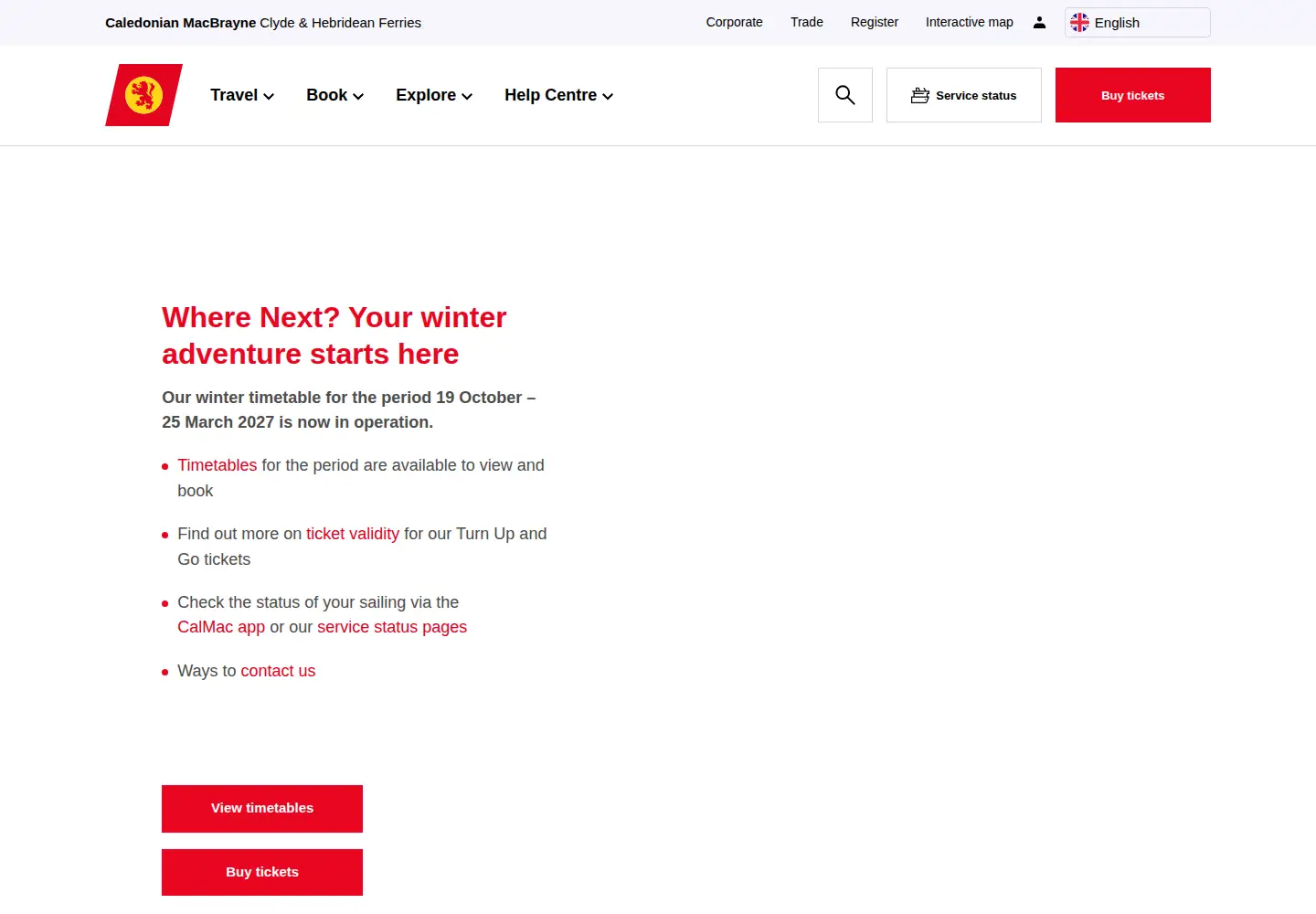Click the lower Buy tickets button
Screen dimensions: 1316x914
pyautogui.click(x=262, y=872)
